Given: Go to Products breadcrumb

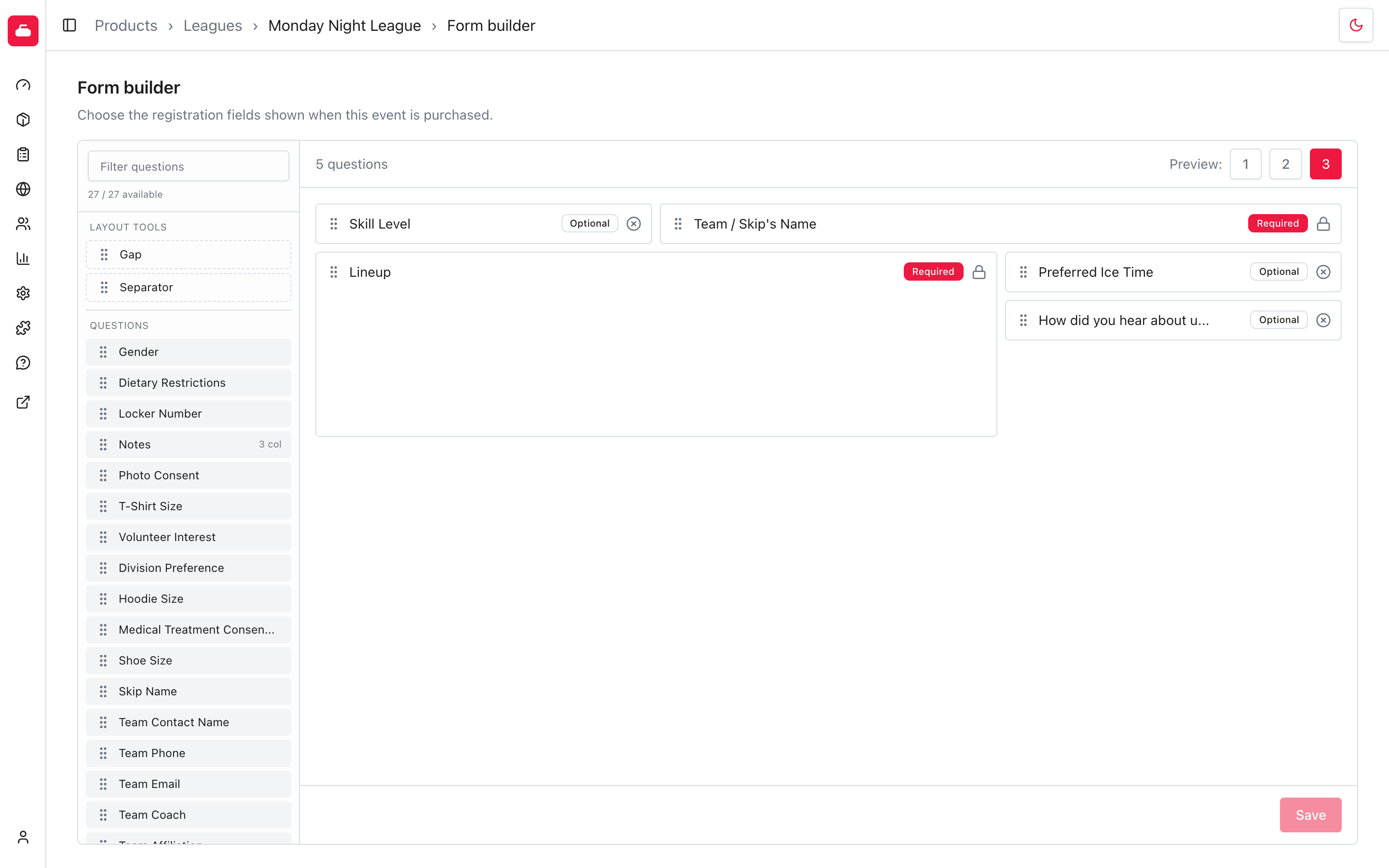Looking at the screenshot, I should [126, 26].
